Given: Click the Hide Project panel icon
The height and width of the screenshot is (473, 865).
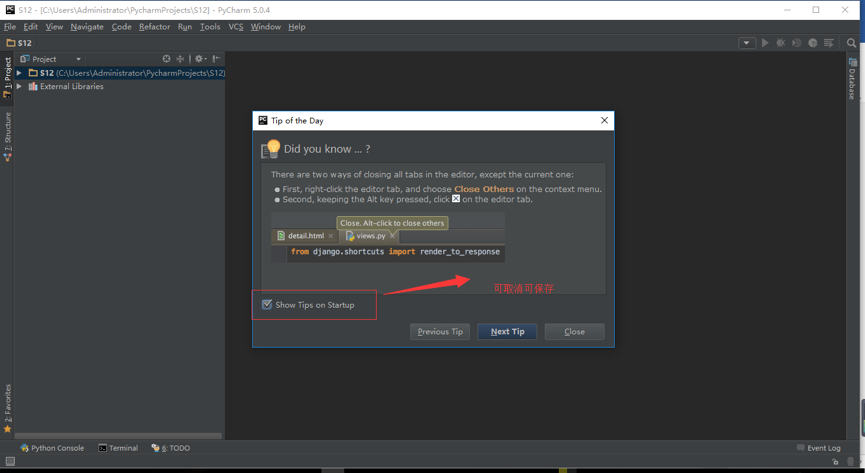Looking at the screenshot, I should 216,59.
